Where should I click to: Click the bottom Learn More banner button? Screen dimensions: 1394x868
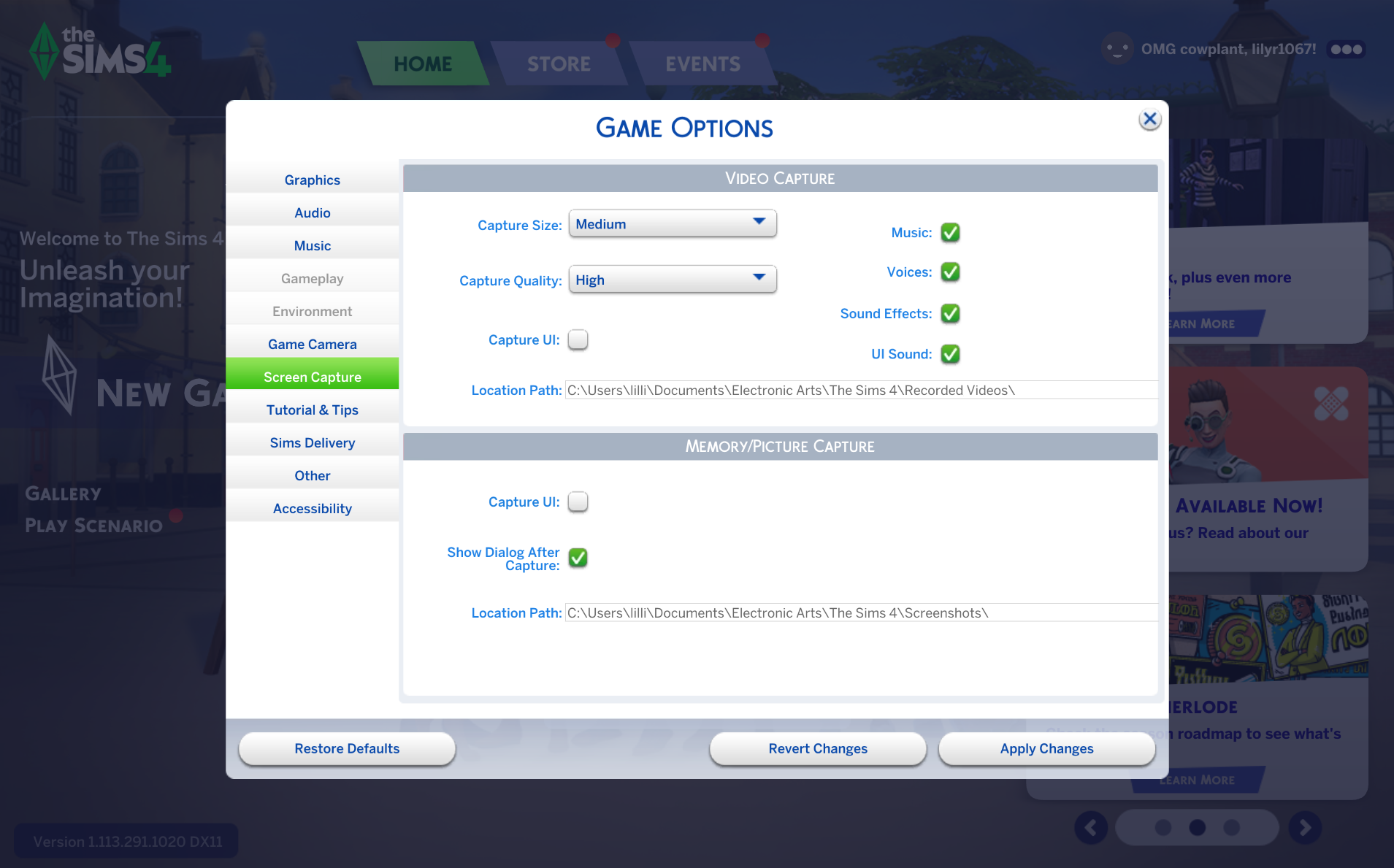pos(1198,780)
